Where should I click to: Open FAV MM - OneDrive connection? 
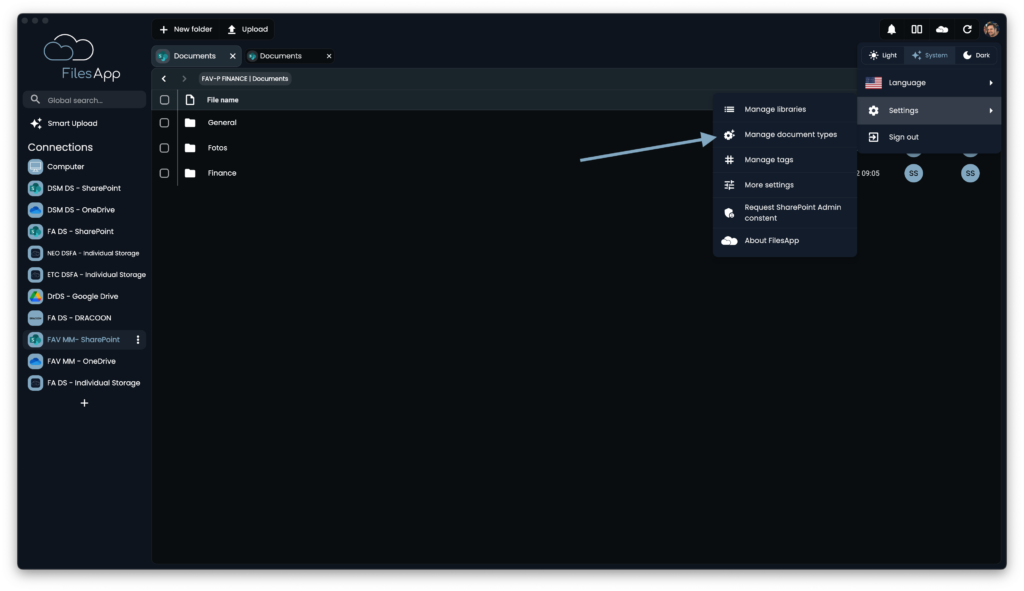[84, 361]
